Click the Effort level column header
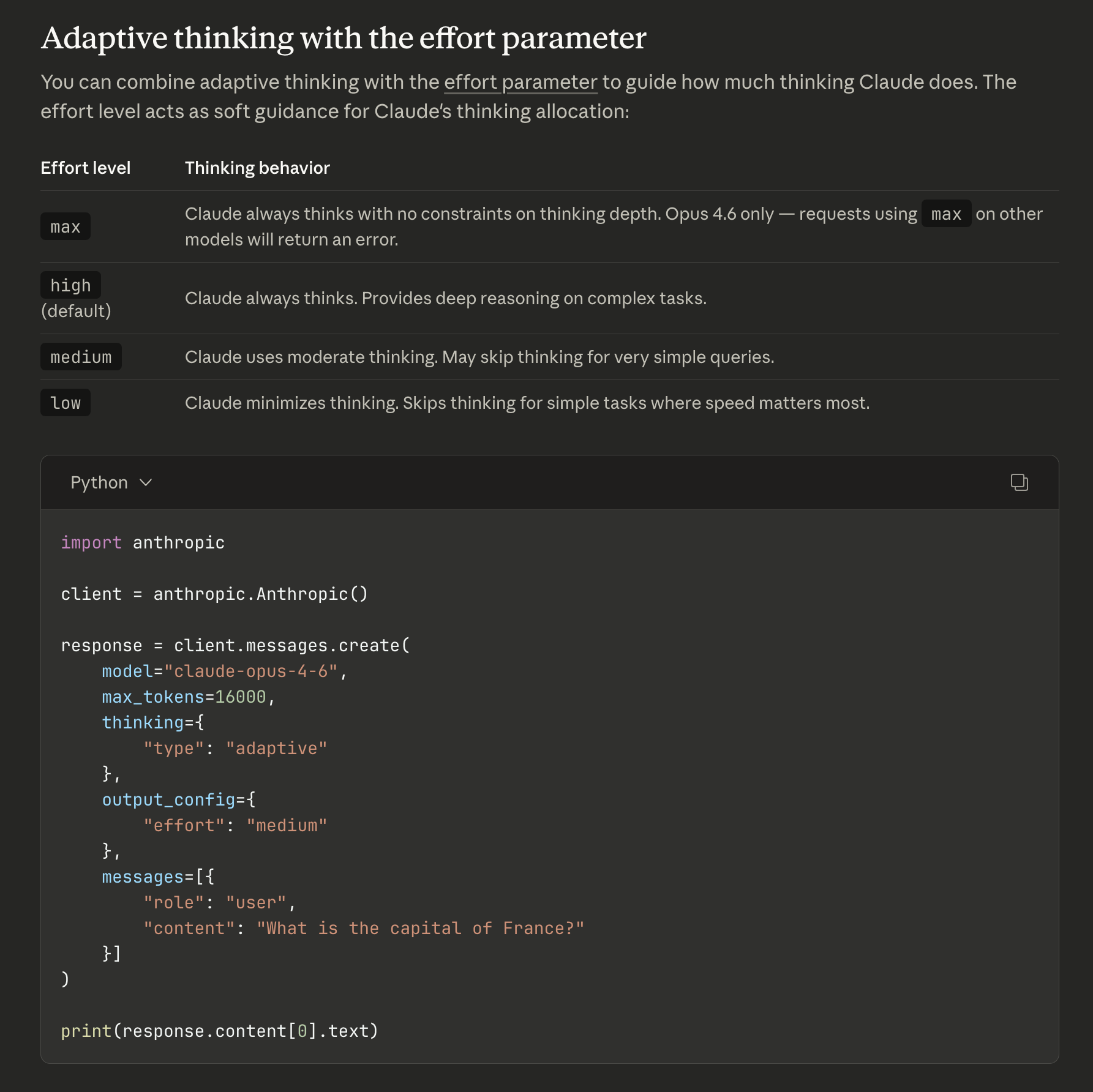1093x1092 pixels. [86, 168]
